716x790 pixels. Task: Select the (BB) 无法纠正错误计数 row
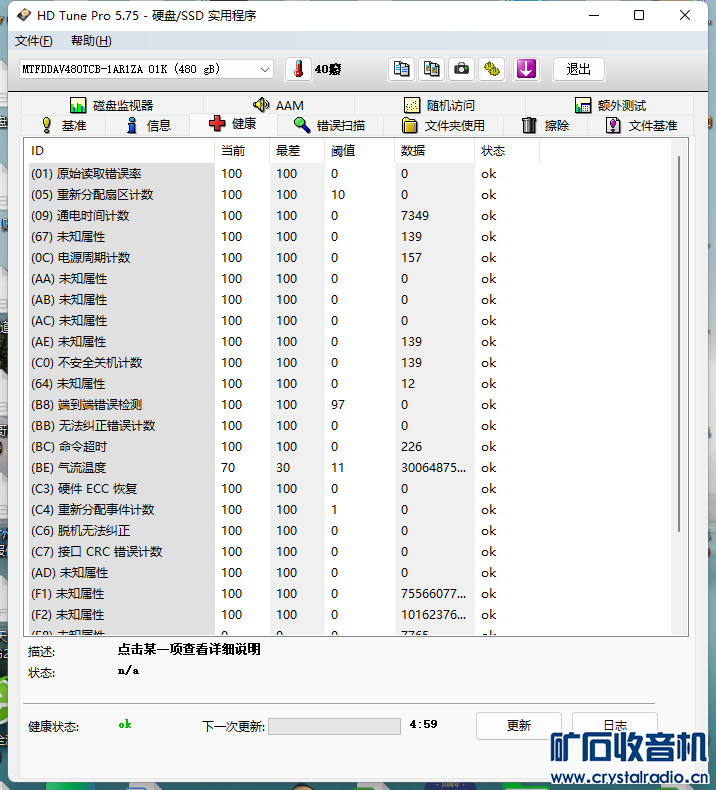pos(349,426)
